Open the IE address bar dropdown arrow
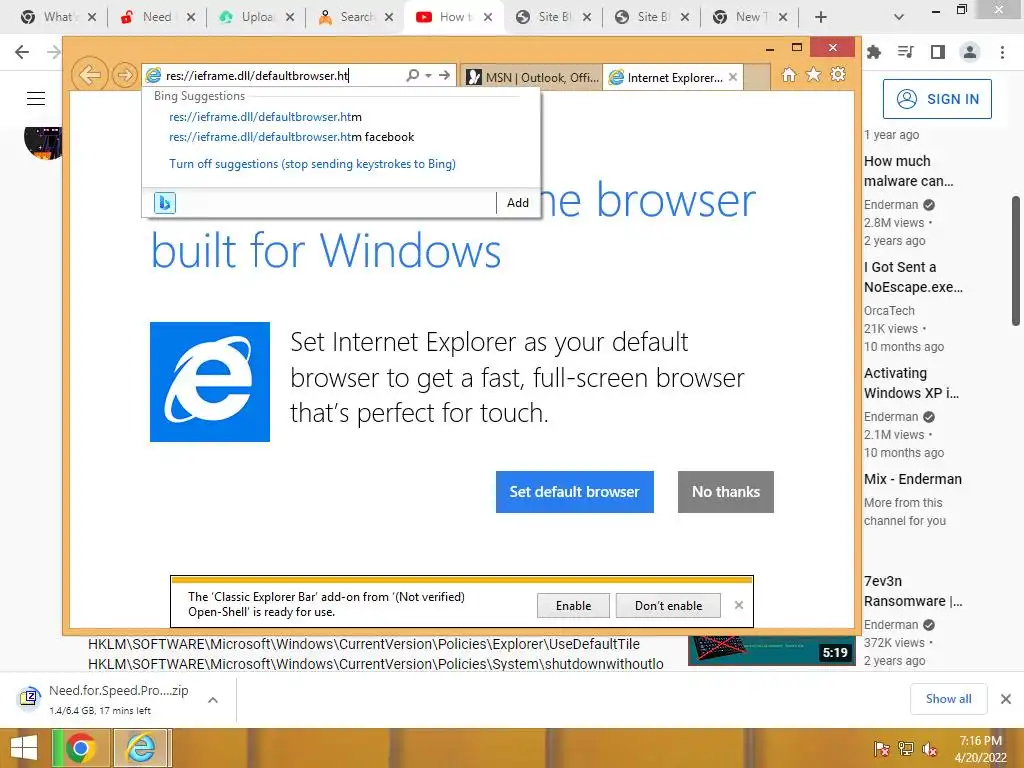Screen dimensions: 1024x768 (x=428, y=76)
